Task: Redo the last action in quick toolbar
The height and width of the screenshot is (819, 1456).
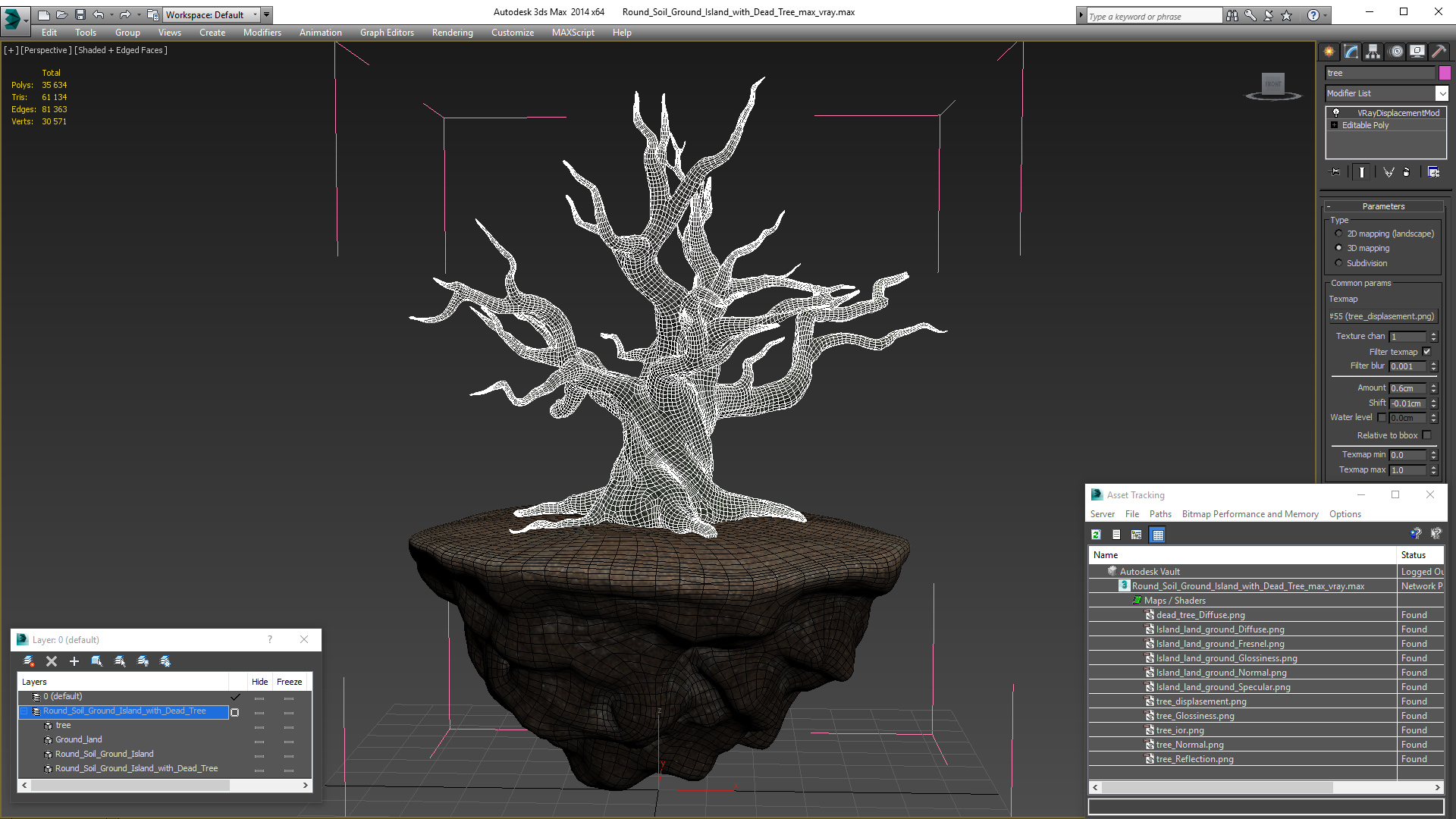Action: [125, 14]
